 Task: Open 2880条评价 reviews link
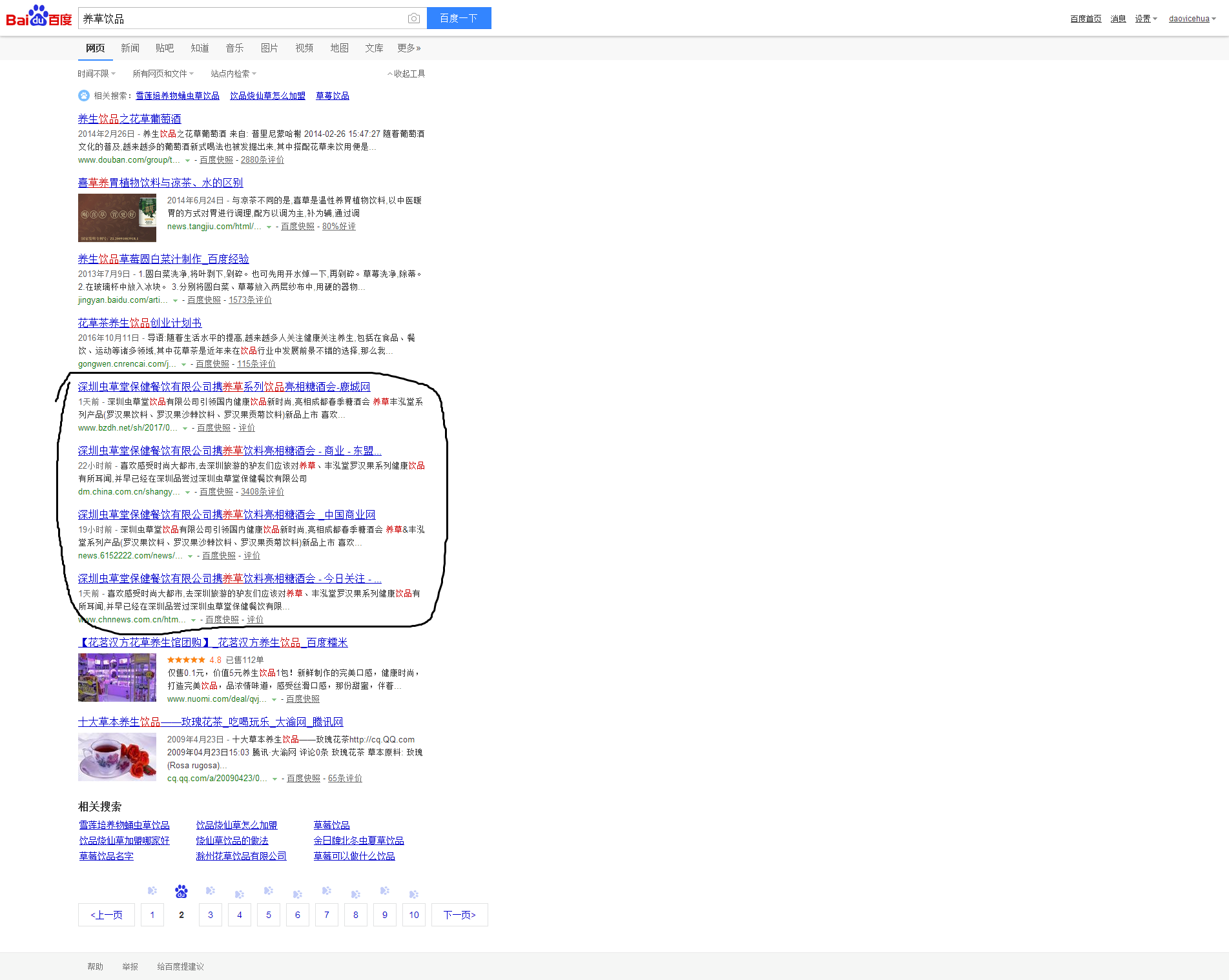[x=262, y=160]
